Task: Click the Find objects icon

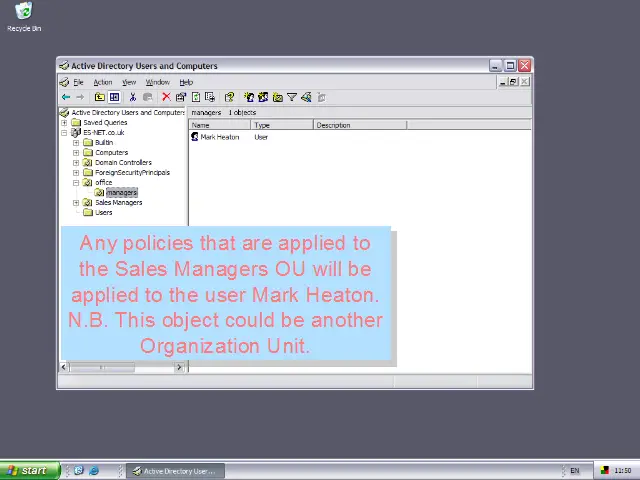Action: (x=306, y=97)
